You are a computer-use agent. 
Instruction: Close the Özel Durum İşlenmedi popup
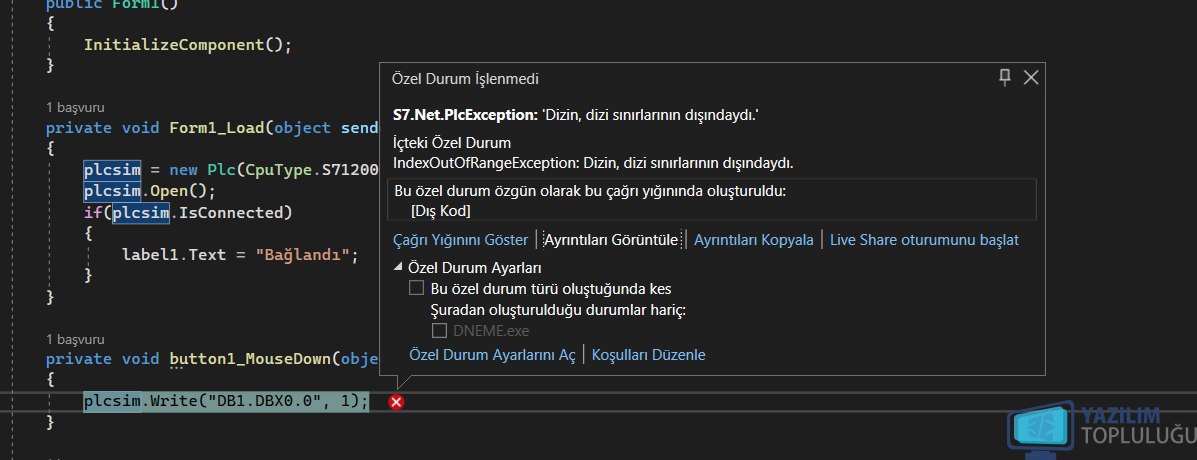1031,77
